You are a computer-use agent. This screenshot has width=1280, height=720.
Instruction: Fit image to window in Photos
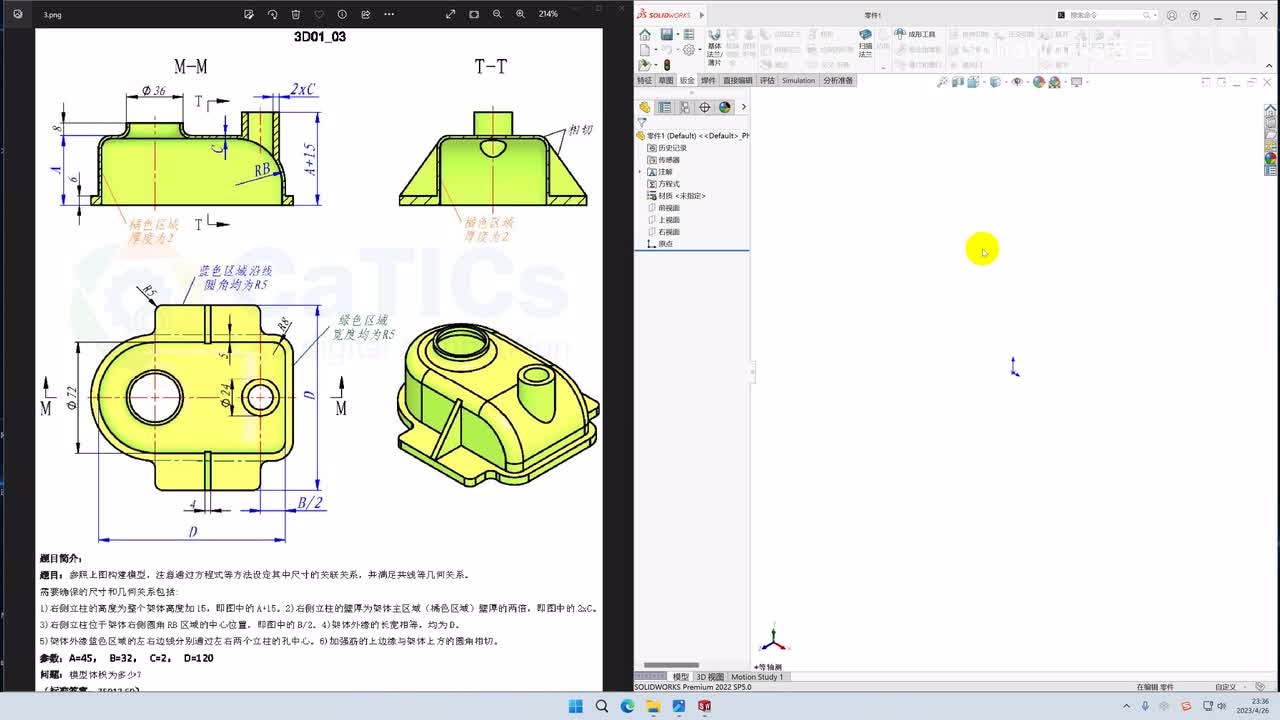[474, 14]
